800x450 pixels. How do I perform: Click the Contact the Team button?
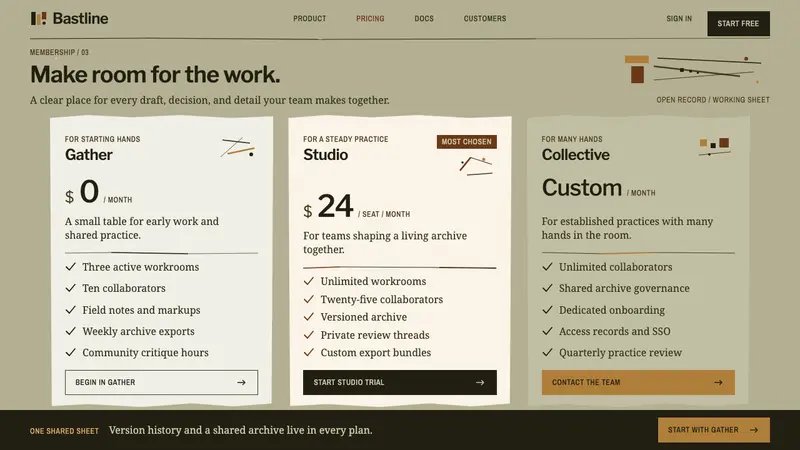638,382
